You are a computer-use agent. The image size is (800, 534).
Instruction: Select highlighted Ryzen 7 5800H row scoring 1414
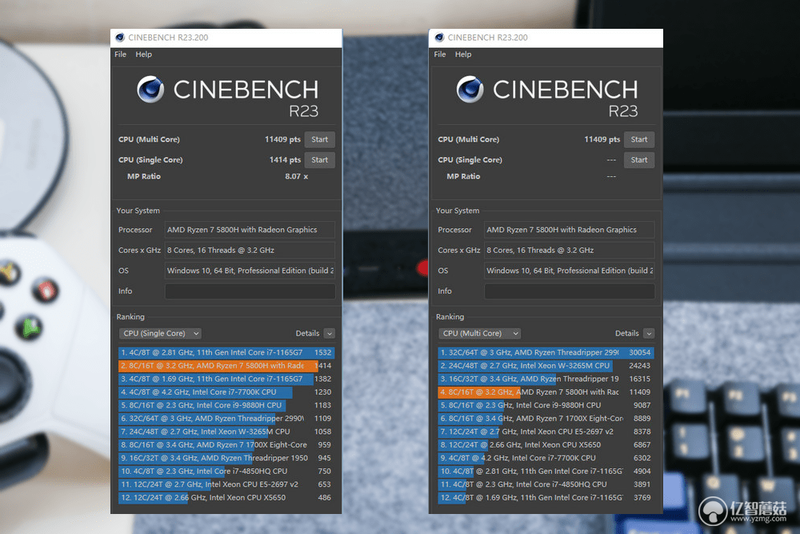pos(226,366)
